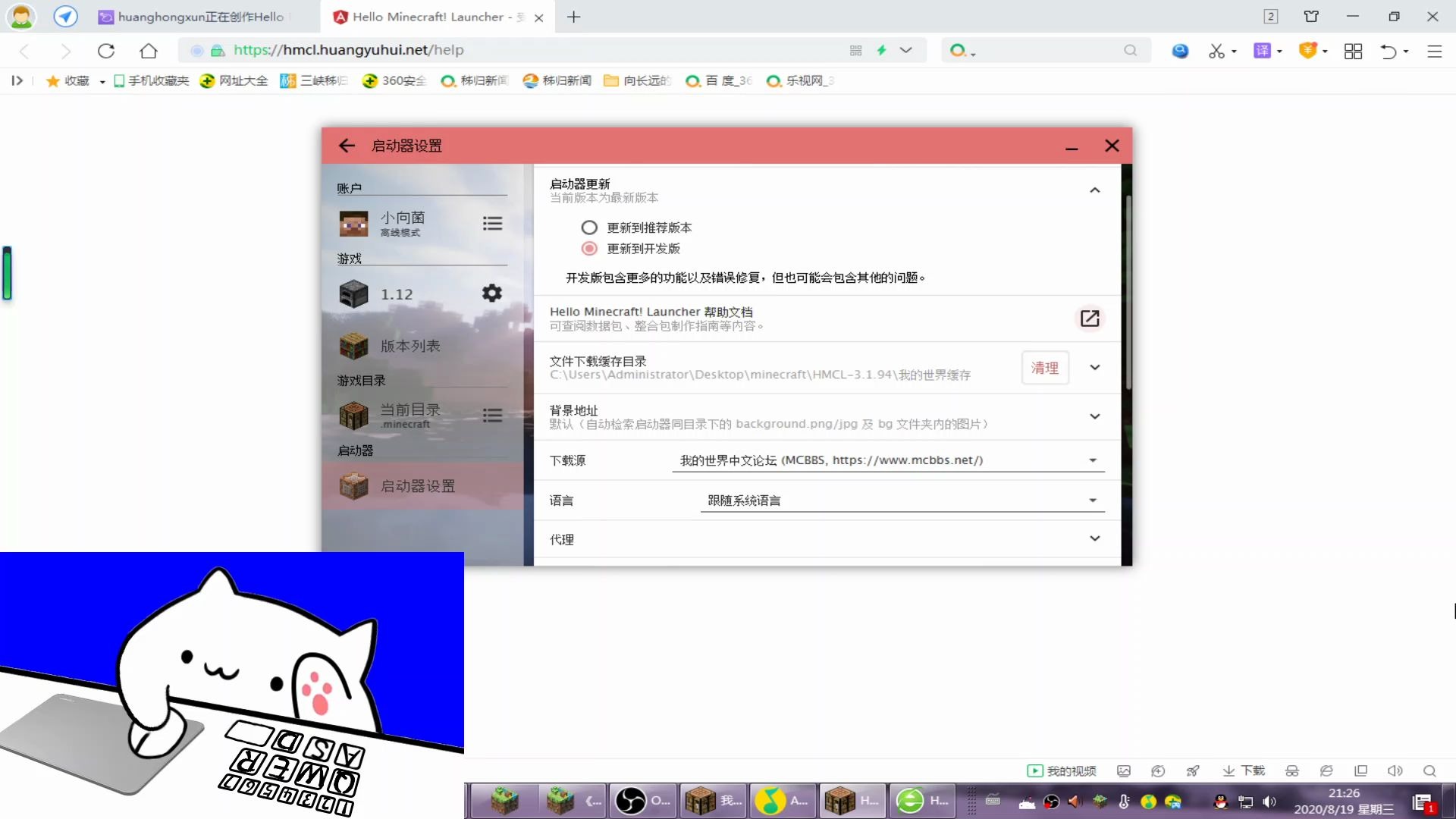This screenshot has height=819, width=1456.
Task: Open the browser hamburger menu
Action: (1434, 51)
